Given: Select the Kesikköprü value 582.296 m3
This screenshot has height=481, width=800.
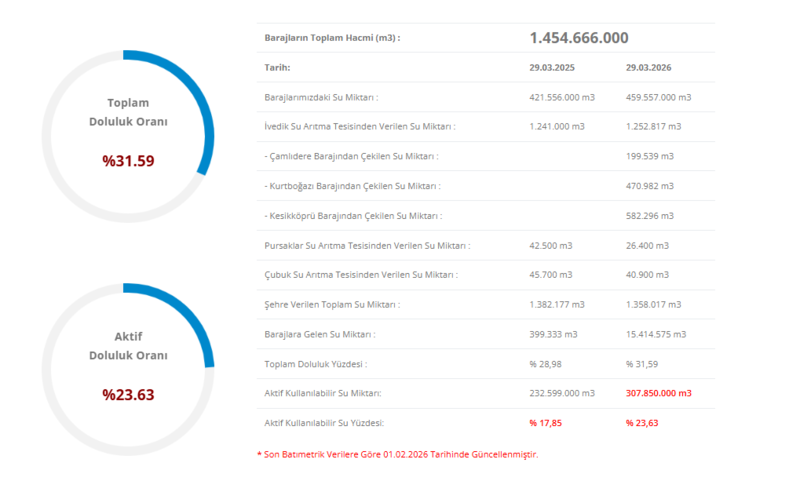Looking at the screenshot, I should [653, 216].
